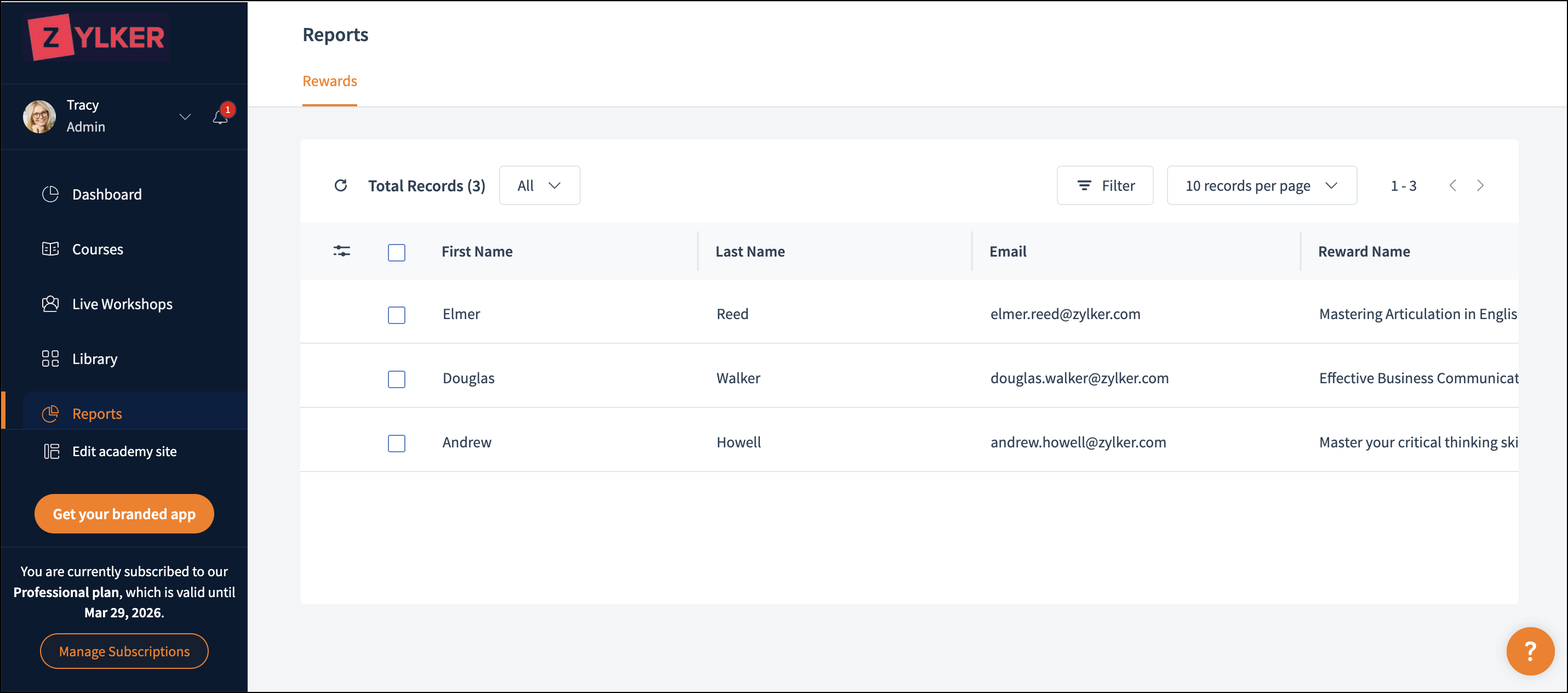Tick the checkbox for Douglas Walker

click(x=396, y=379)
